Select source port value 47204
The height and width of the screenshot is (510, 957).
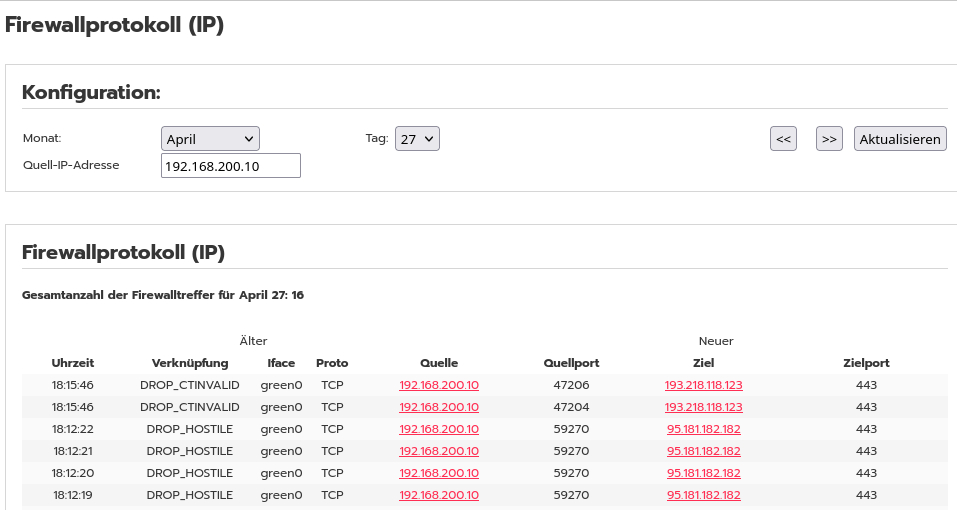click(x=571, y=407)
